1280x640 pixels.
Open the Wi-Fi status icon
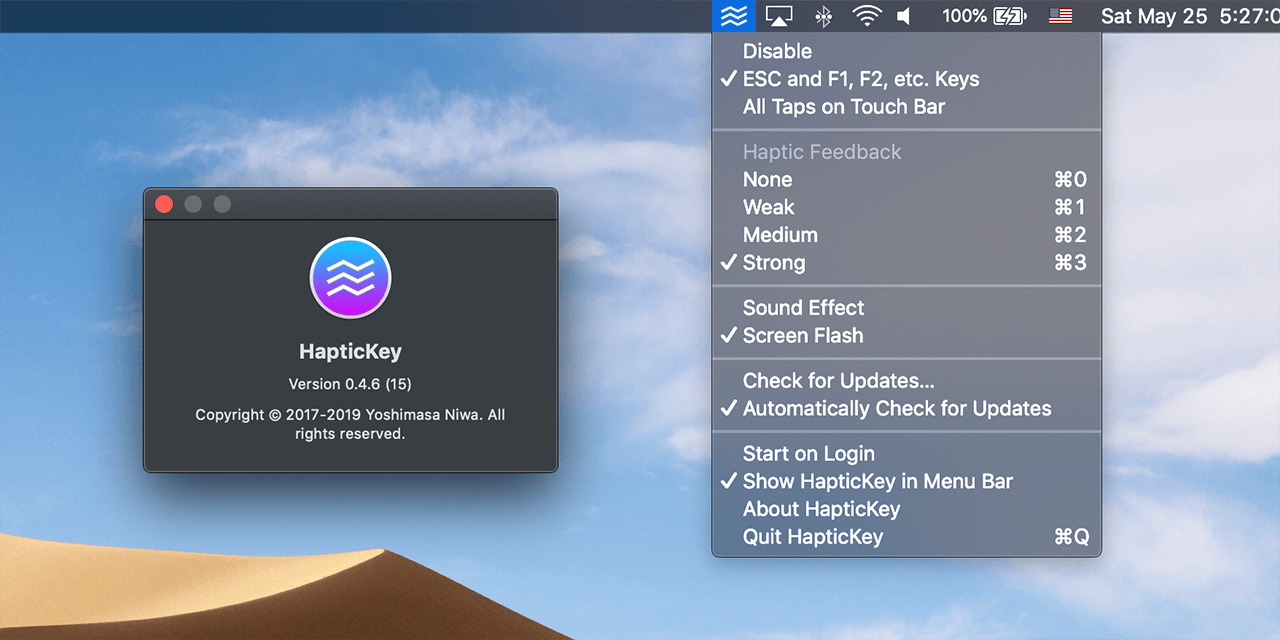click(x=866, y=16)
